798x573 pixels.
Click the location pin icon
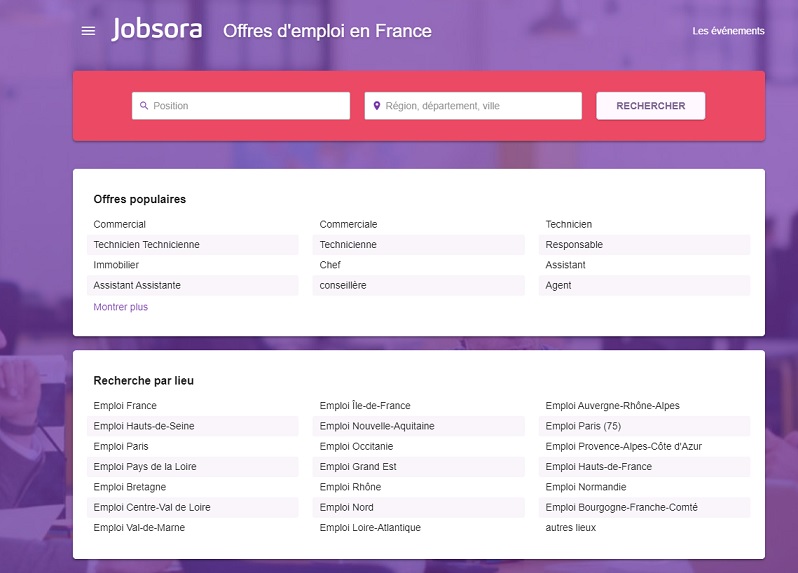click(x=377, y=105)
